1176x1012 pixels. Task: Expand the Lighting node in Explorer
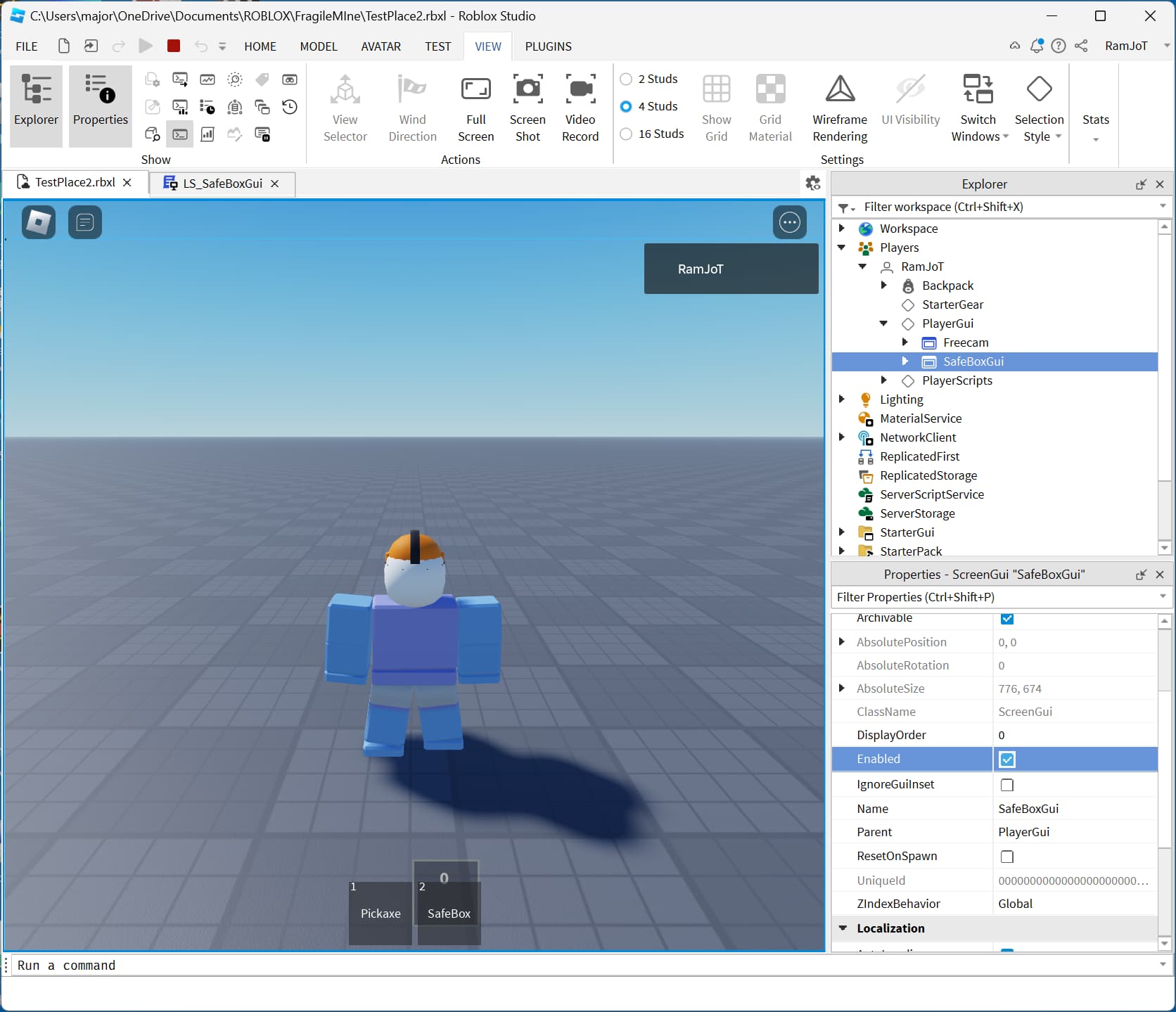(841, 399)
